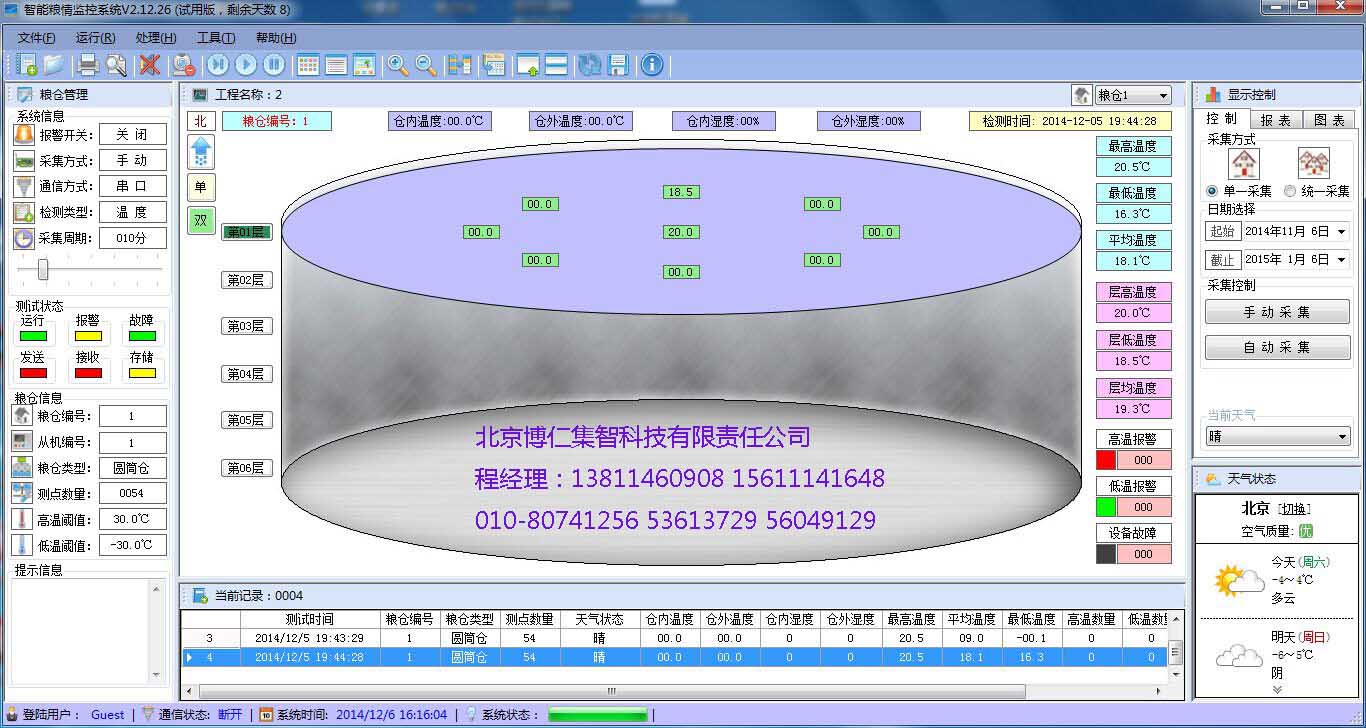Click window with green arrow icon

[x=528, y=65]
